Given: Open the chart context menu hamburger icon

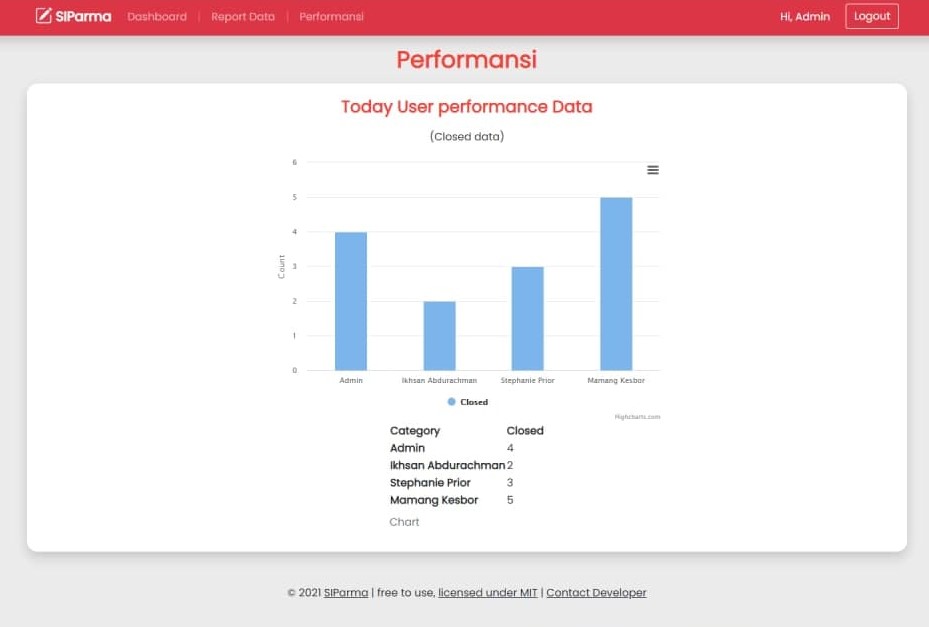Looking at the screenshot, I should pos(653,170).
